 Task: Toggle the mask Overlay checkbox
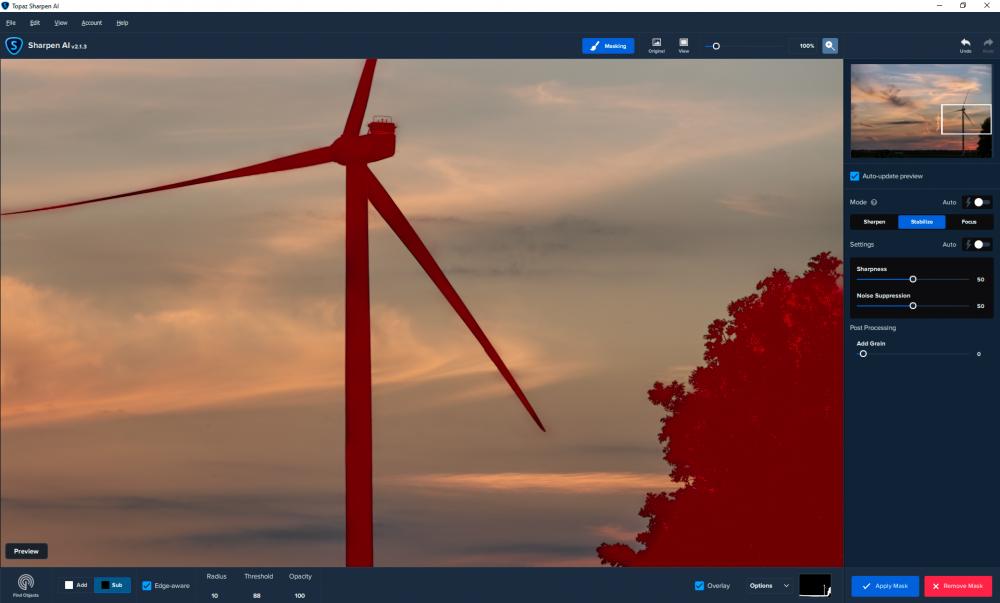point(699,586)
